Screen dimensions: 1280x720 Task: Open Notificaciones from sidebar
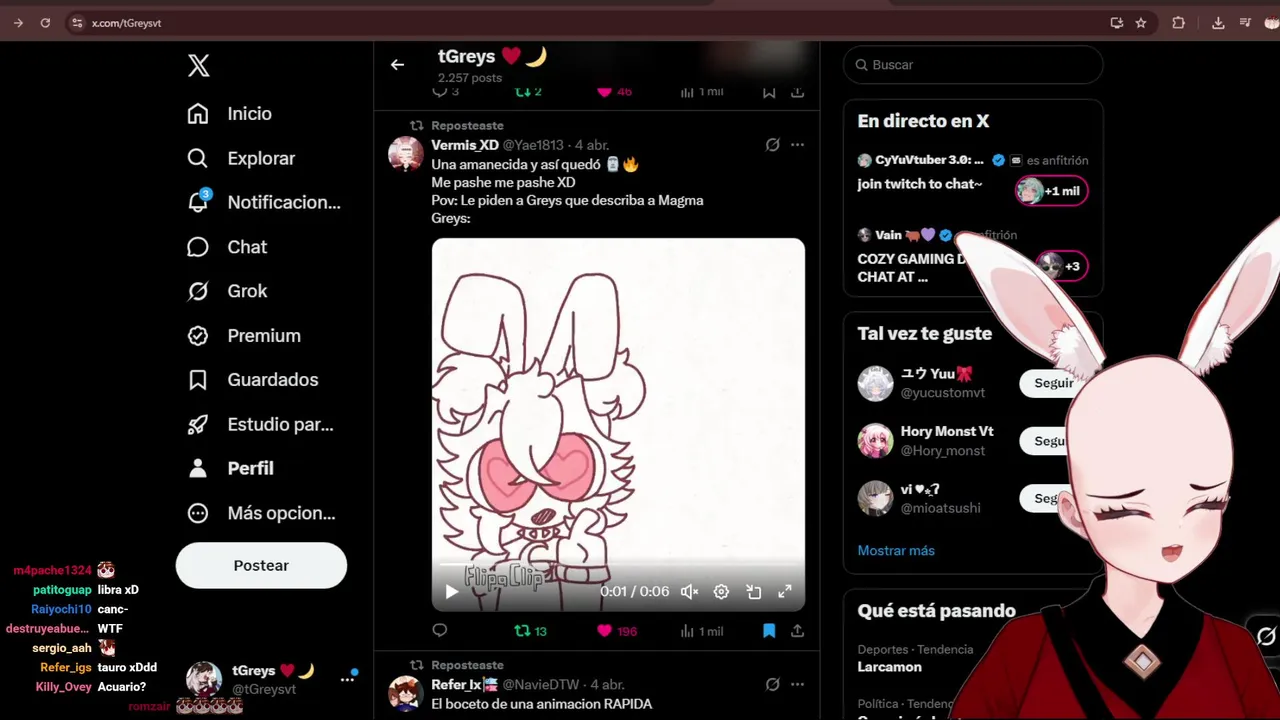click(x=264, y=202)
